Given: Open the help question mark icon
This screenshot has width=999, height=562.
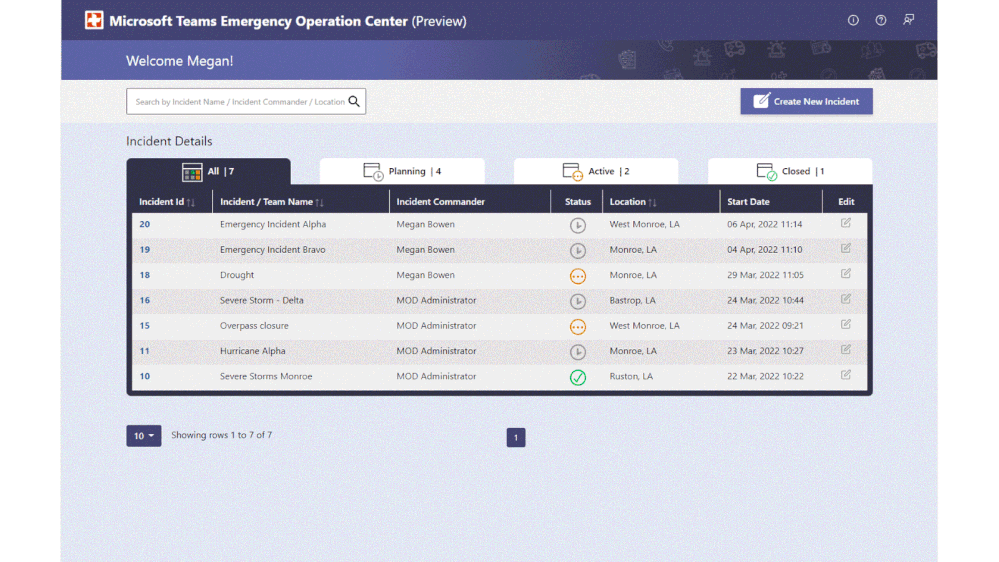Looking at the screenshot, I should [x=880, y=20].
